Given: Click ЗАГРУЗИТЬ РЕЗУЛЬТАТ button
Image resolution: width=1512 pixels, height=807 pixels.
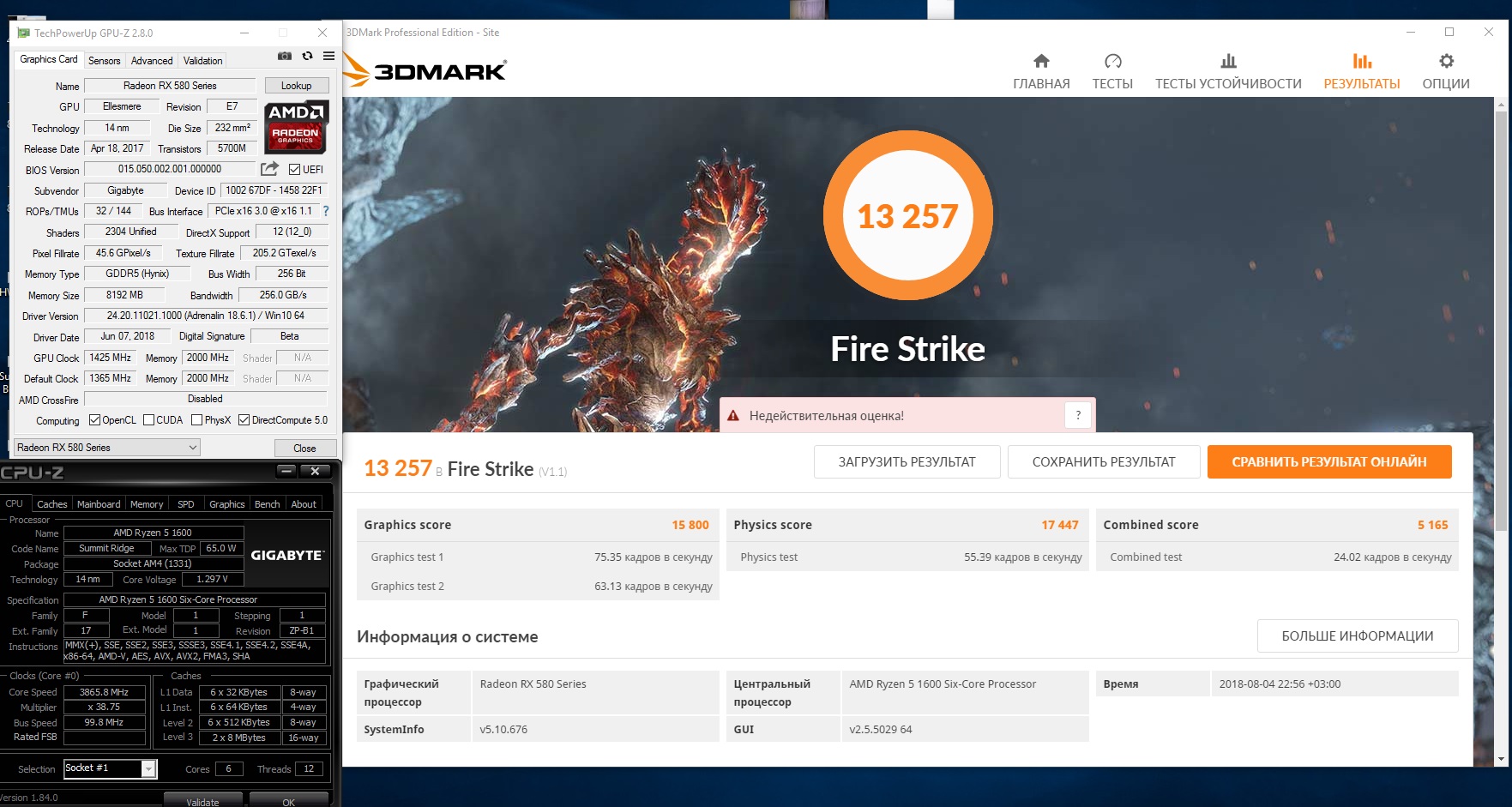Looking at the screenshot, I should [907, 461].
